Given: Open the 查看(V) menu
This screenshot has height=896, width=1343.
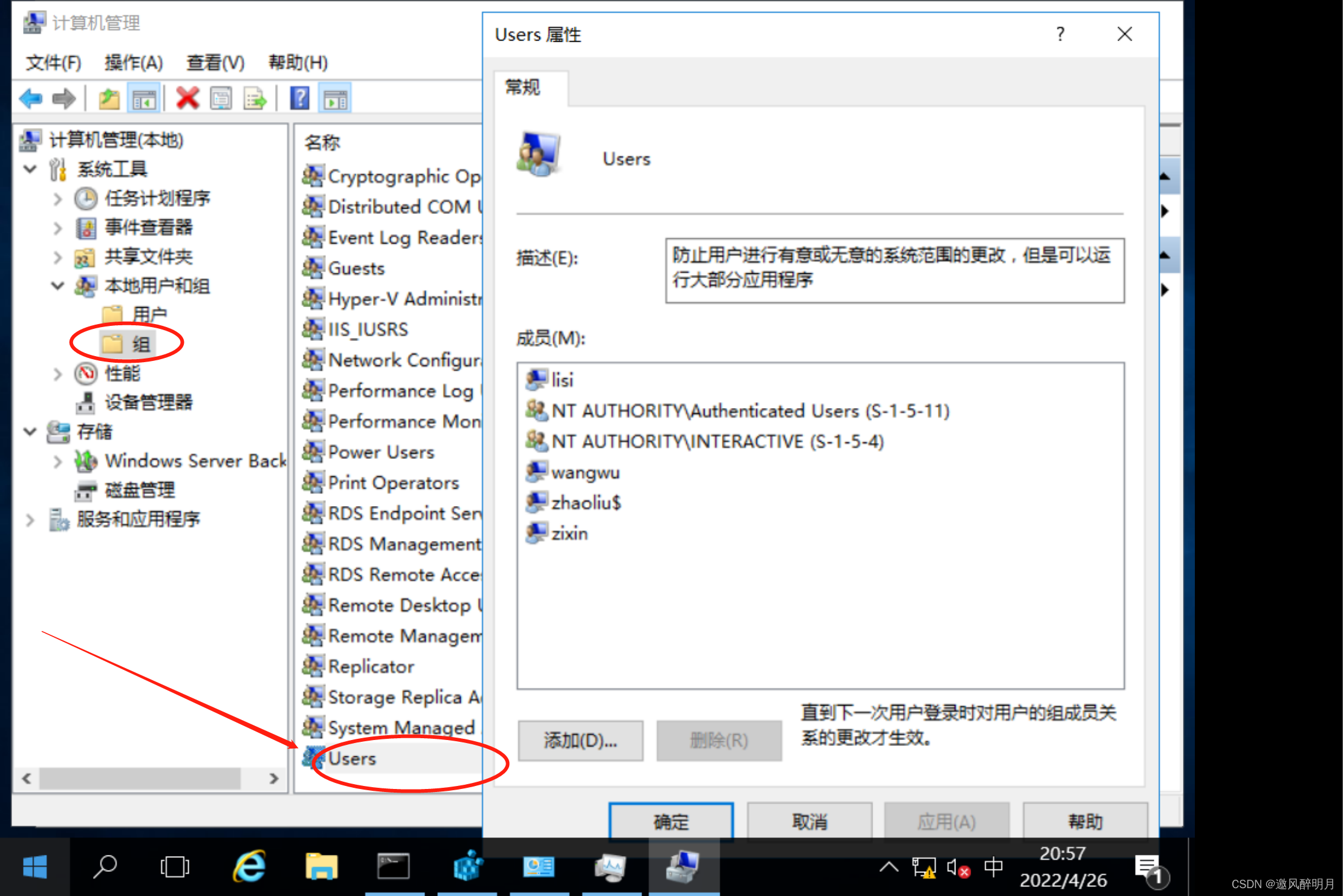Looking at the screenshot, I should (215, 62).
